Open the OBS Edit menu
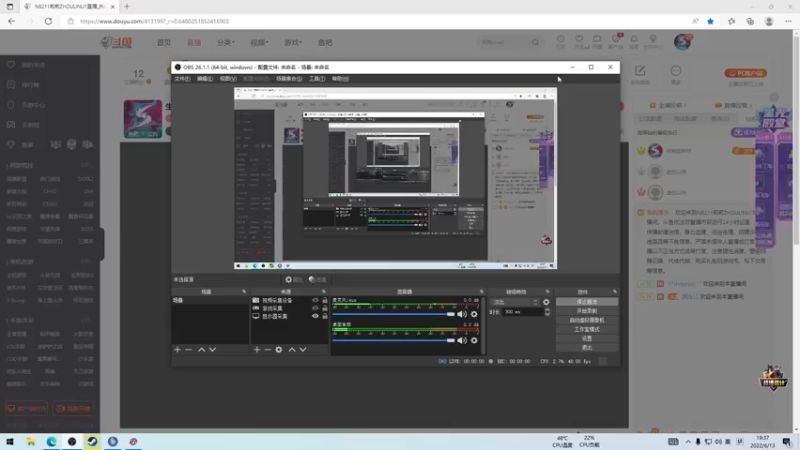This screenshot has height=450, width=800. 205,79
